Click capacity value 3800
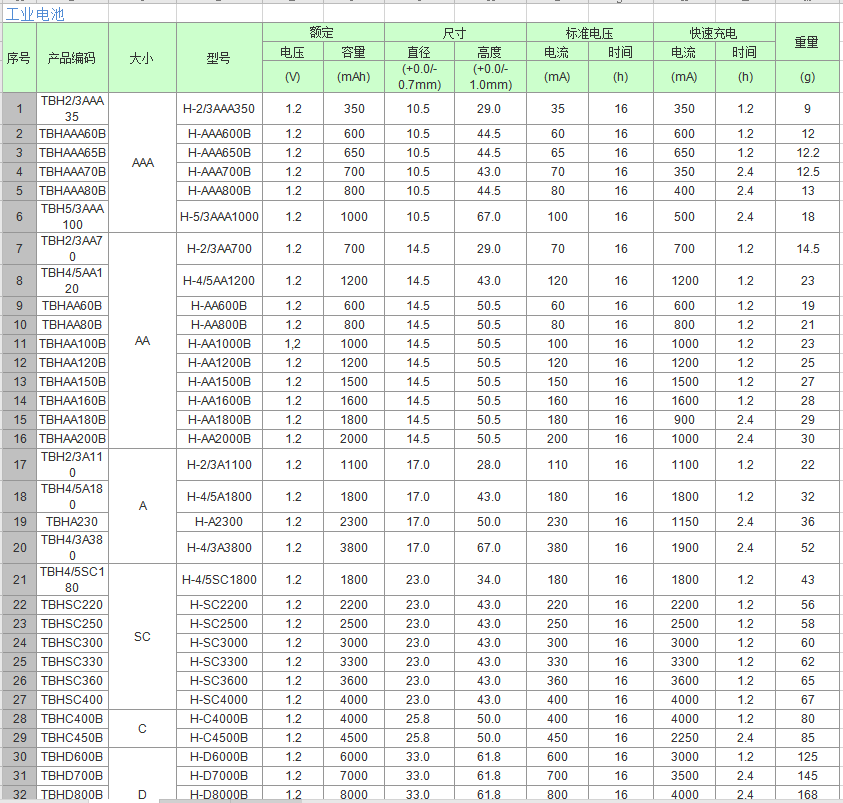Screen dimensions: 843x803 [354, 548]
